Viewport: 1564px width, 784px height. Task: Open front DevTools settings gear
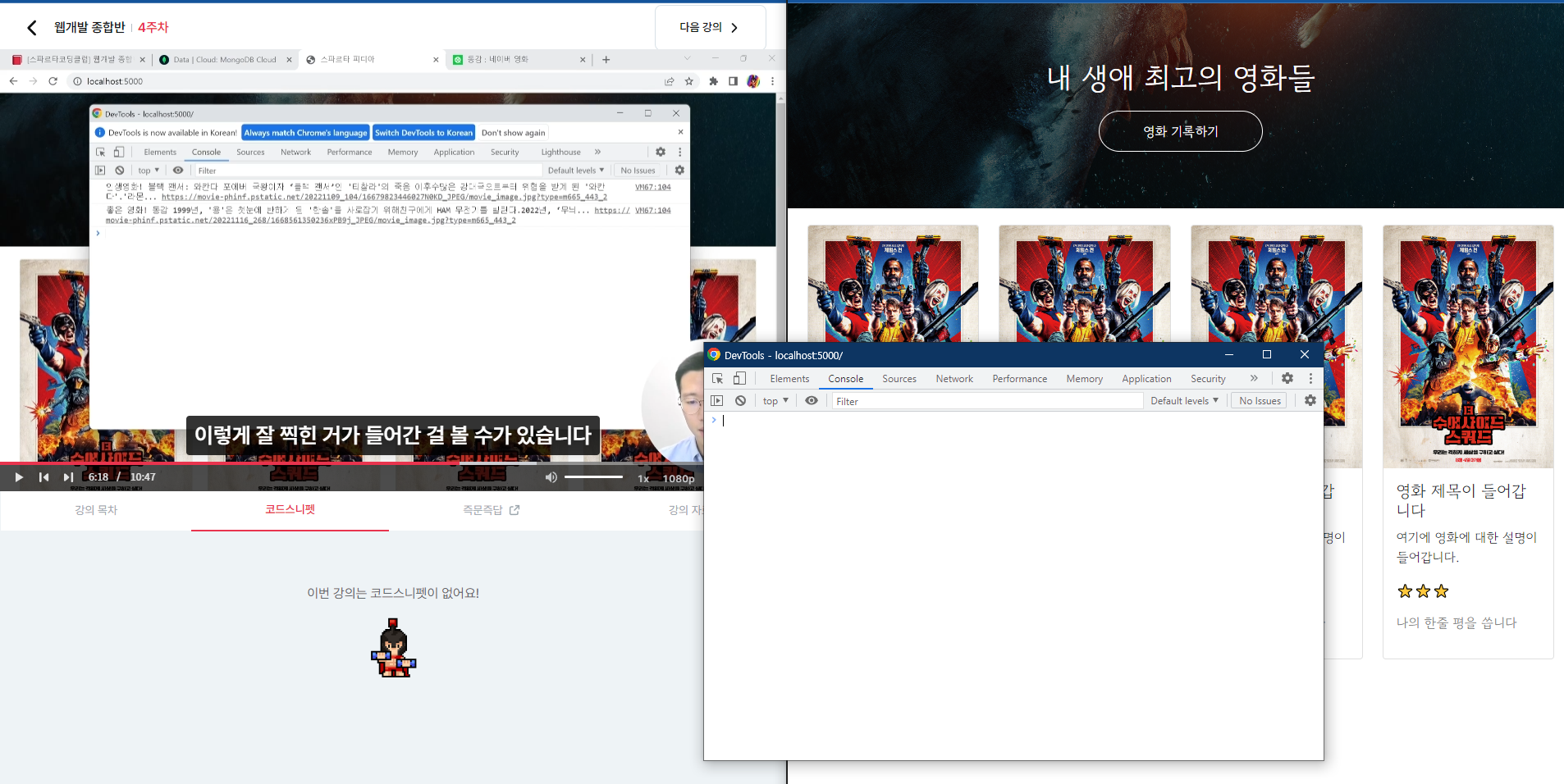1287,378
